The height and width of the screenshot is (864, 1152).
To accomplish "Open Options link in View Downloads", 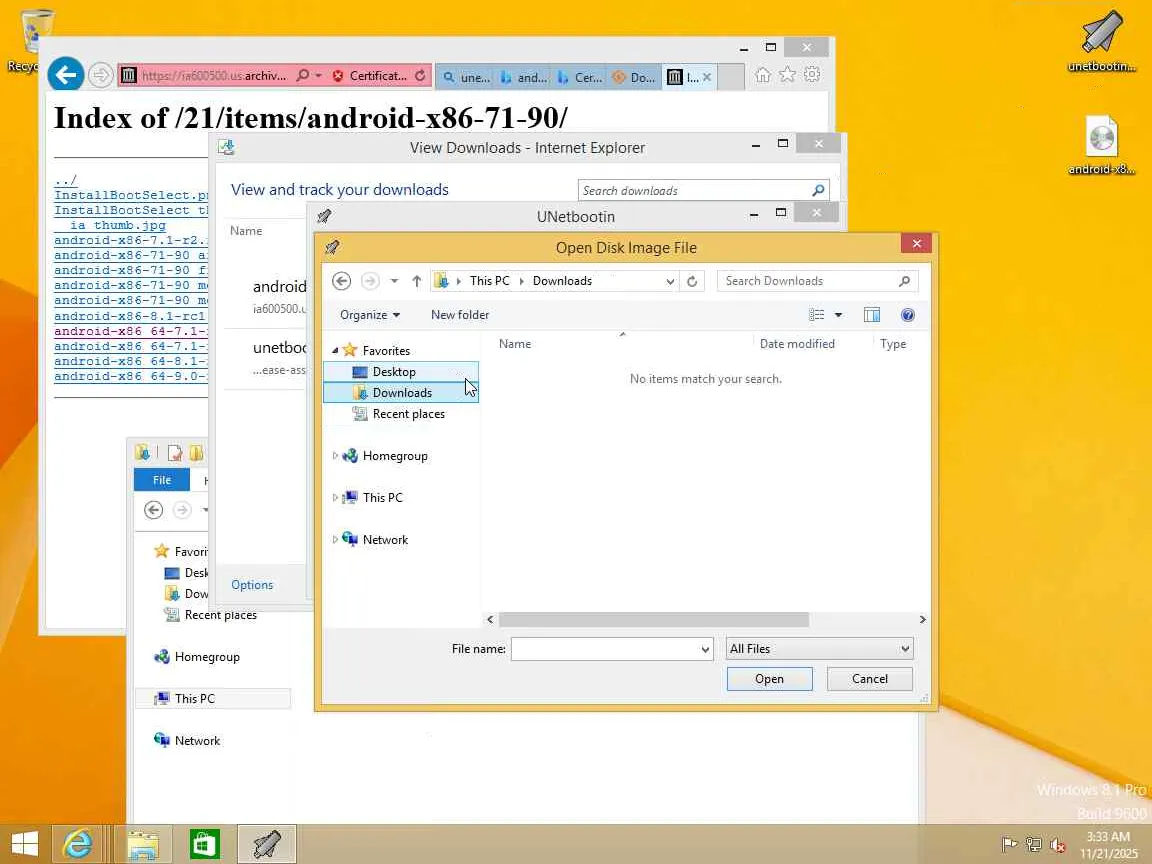I will [252, 585].
